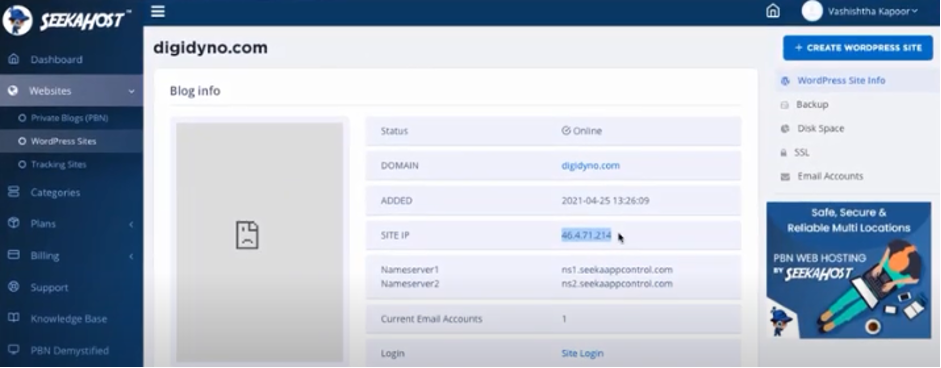Open the digidyno.com domain link
Screen dimensions: 941x368
click(591, 166)
